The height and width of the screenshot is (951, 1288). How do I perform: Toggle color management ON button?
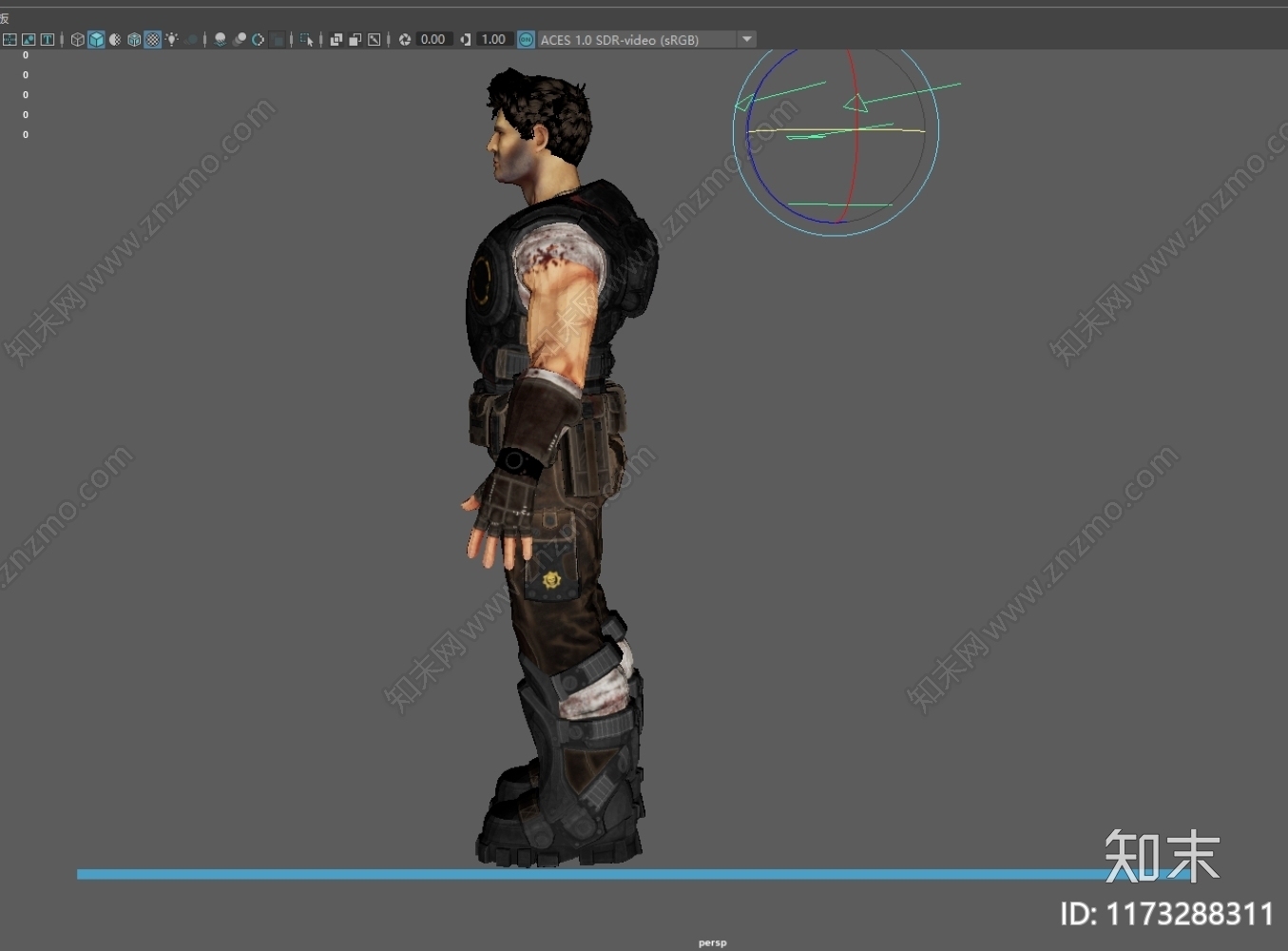tap(526, 39)
